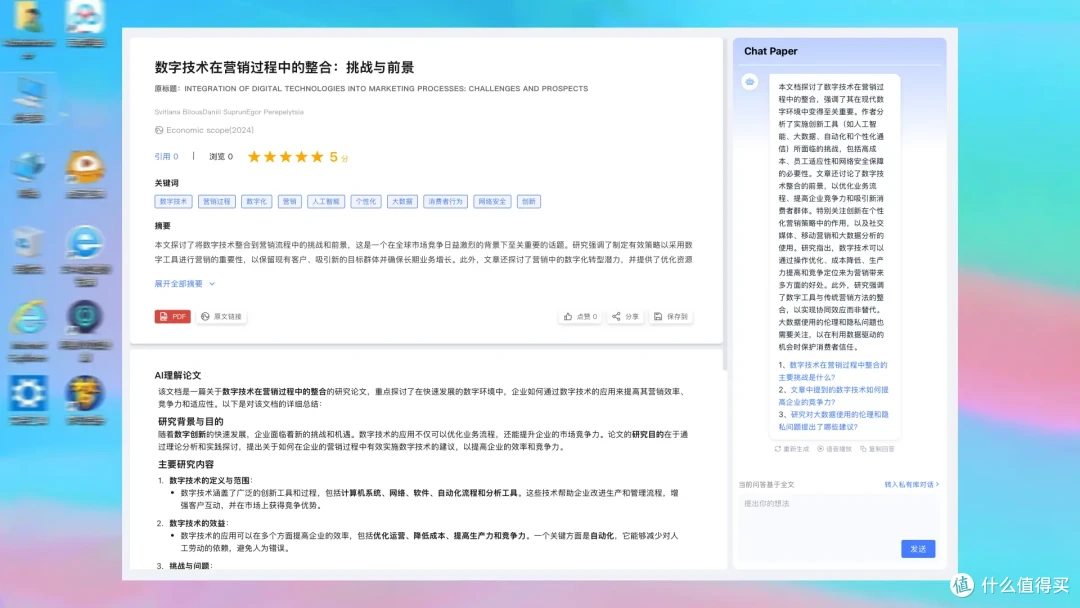This screenshot has height=608, width=1080.
Task: Click the journal icon before Economic scope
Action: (159, 130)
